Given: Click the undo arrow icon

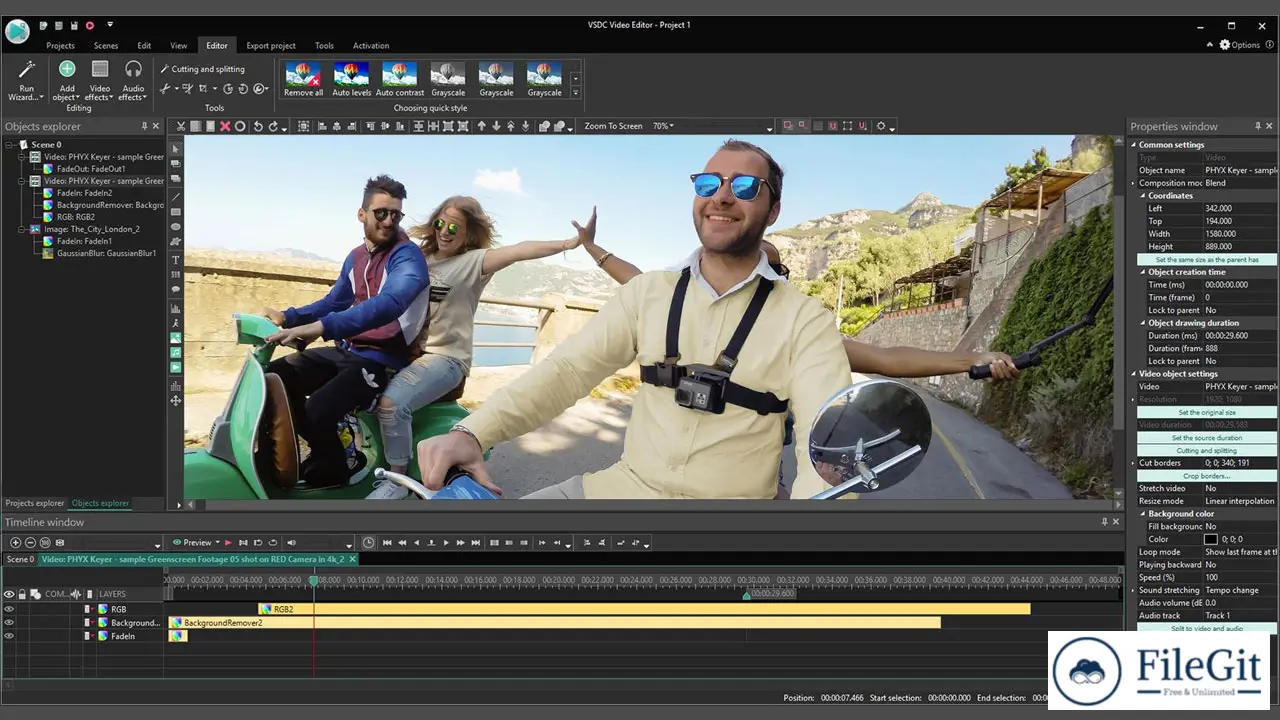Looking at the screenshot, I should 258,126.
